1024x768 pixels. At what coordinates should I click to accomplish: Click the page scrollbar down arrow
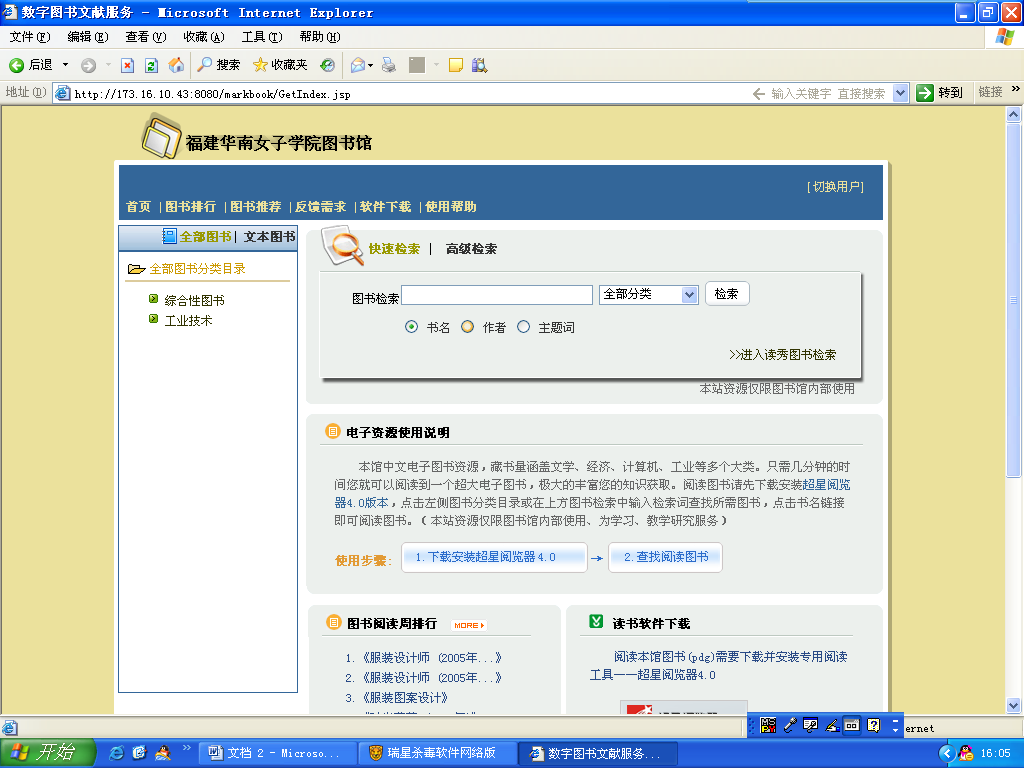[1014, 705]
